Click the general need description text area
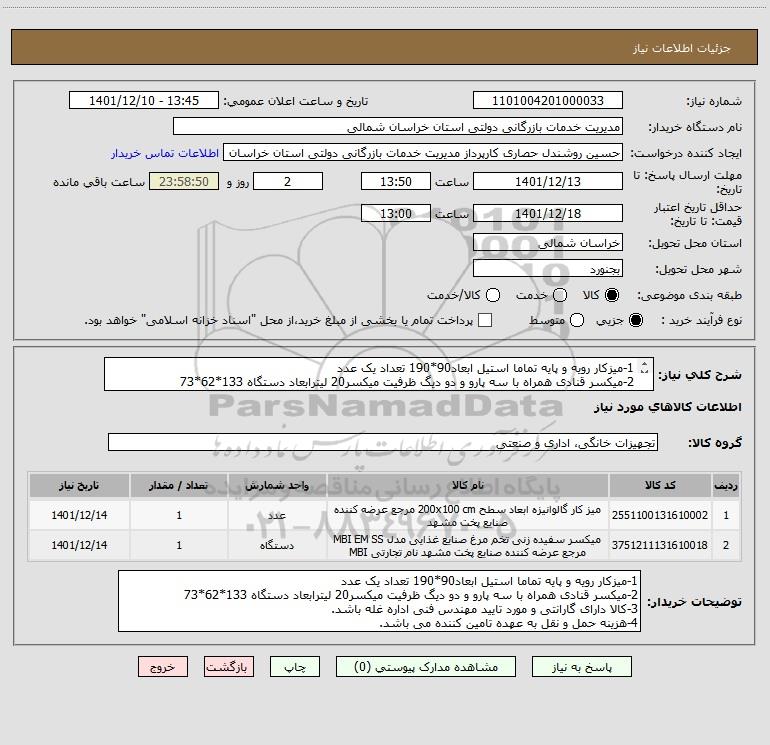 coord(379,374)
